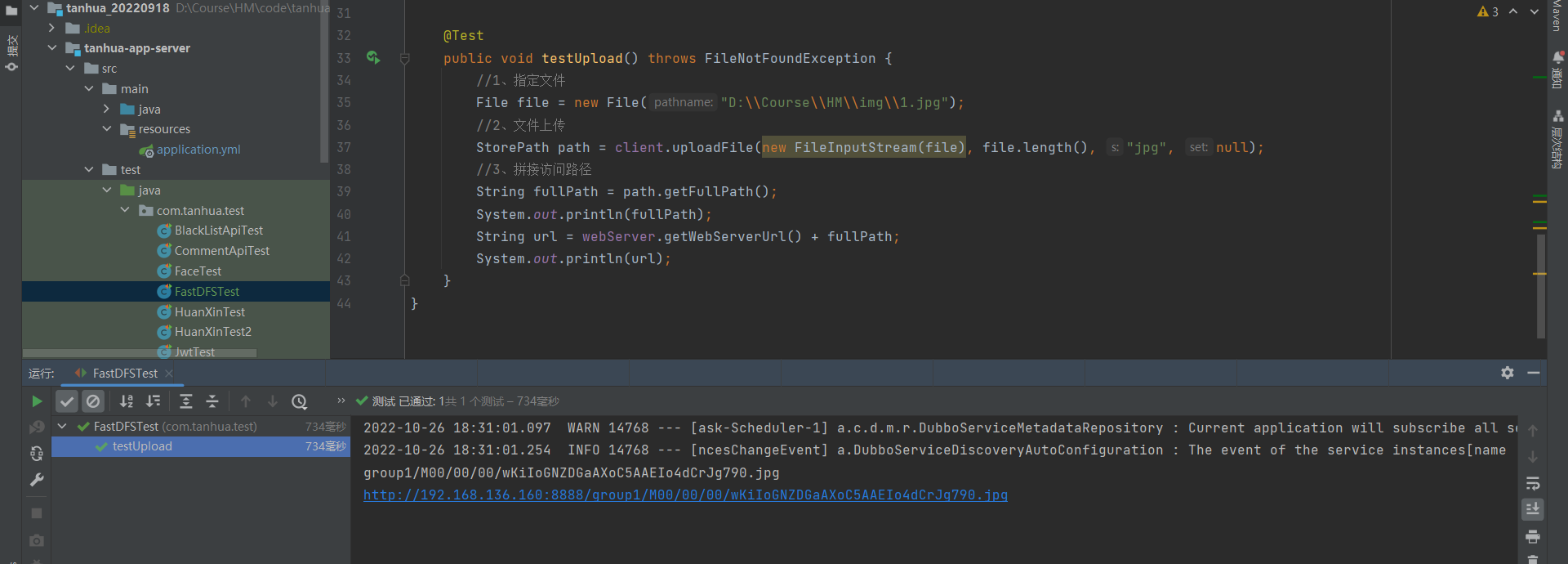Print console output with printer icon
This screenshot has height=564, width=1568.
(x=1533, y=537)
